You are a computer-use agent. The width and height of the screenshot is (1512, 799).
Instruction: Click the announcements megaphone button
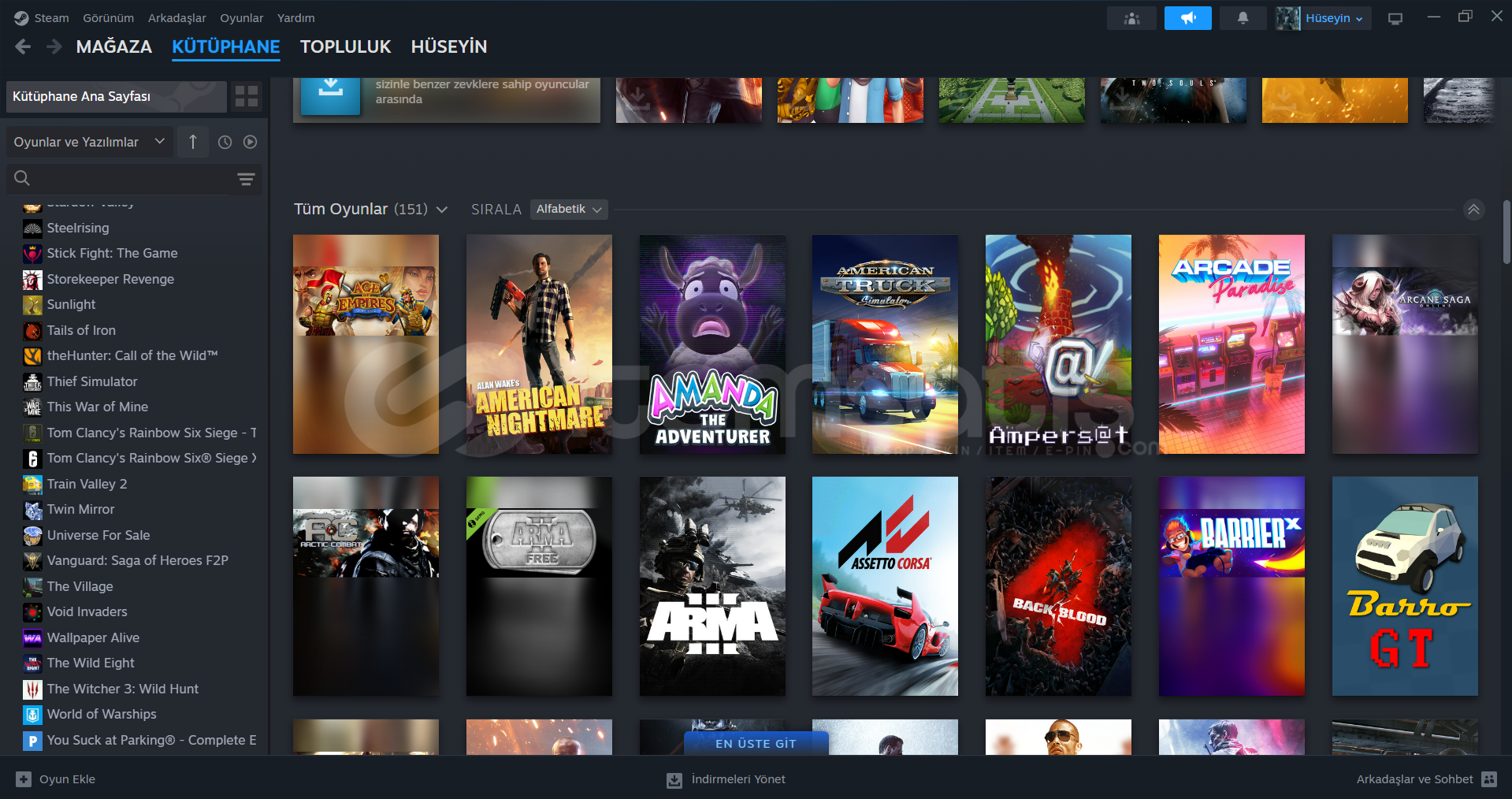coord(1188,18)
